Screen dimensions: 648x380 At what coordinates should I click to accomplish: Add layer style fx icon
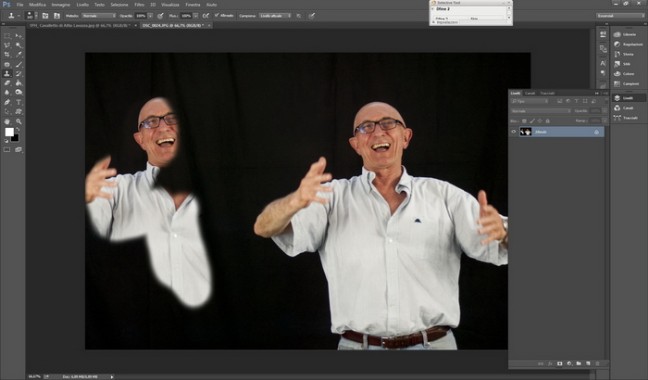550,363
